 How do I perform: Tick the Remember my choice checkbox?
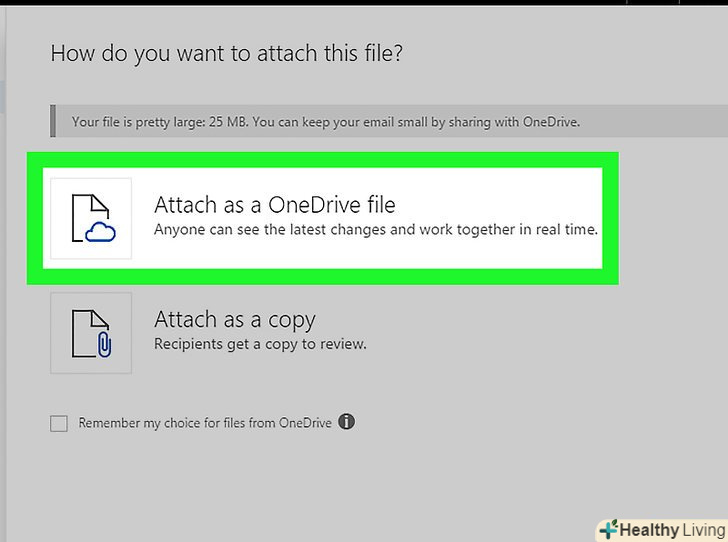(59, 423)
